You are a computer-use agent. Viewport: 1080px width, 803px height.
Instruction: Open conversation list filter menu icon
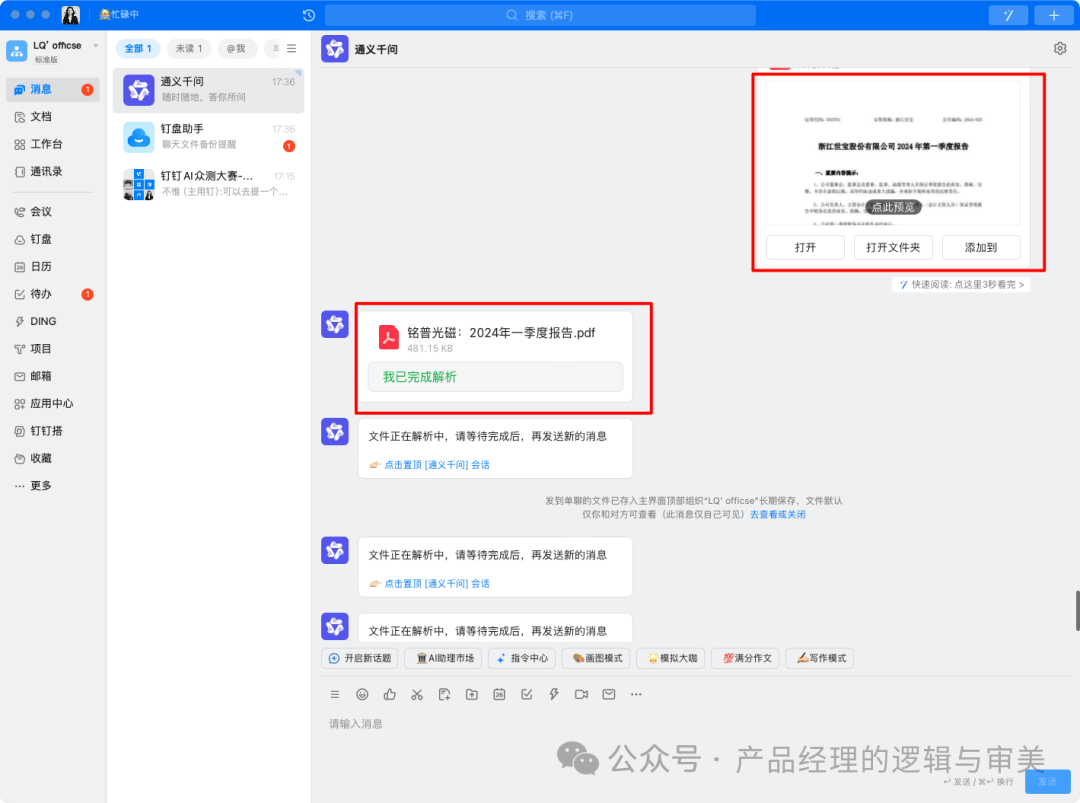tap(292, 48)
